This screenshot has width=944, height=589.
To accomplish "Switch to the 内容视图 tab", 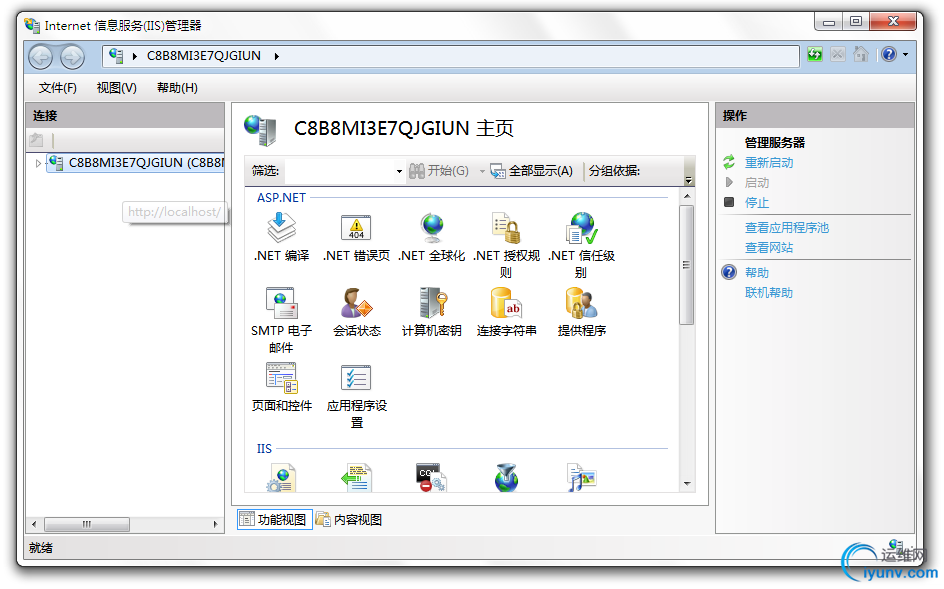I will [350, 520].
